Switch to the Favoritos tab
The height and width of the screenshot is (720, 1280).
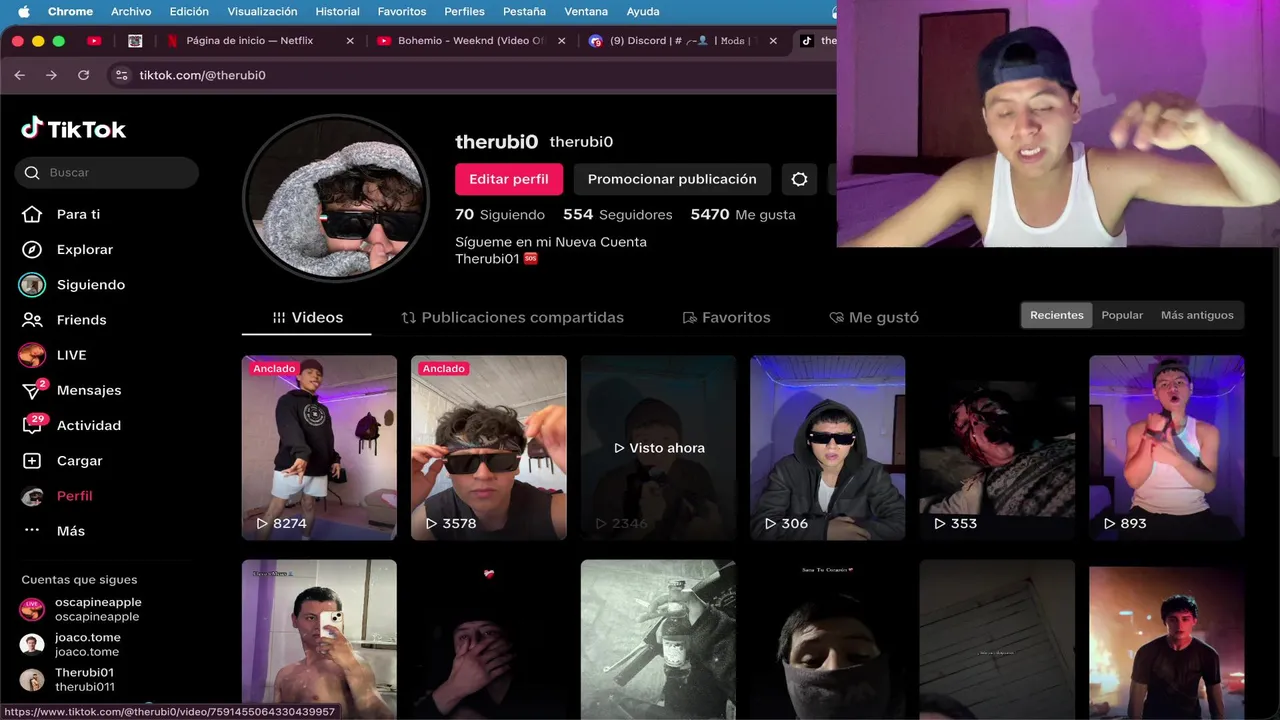click(x=726, y=317)
